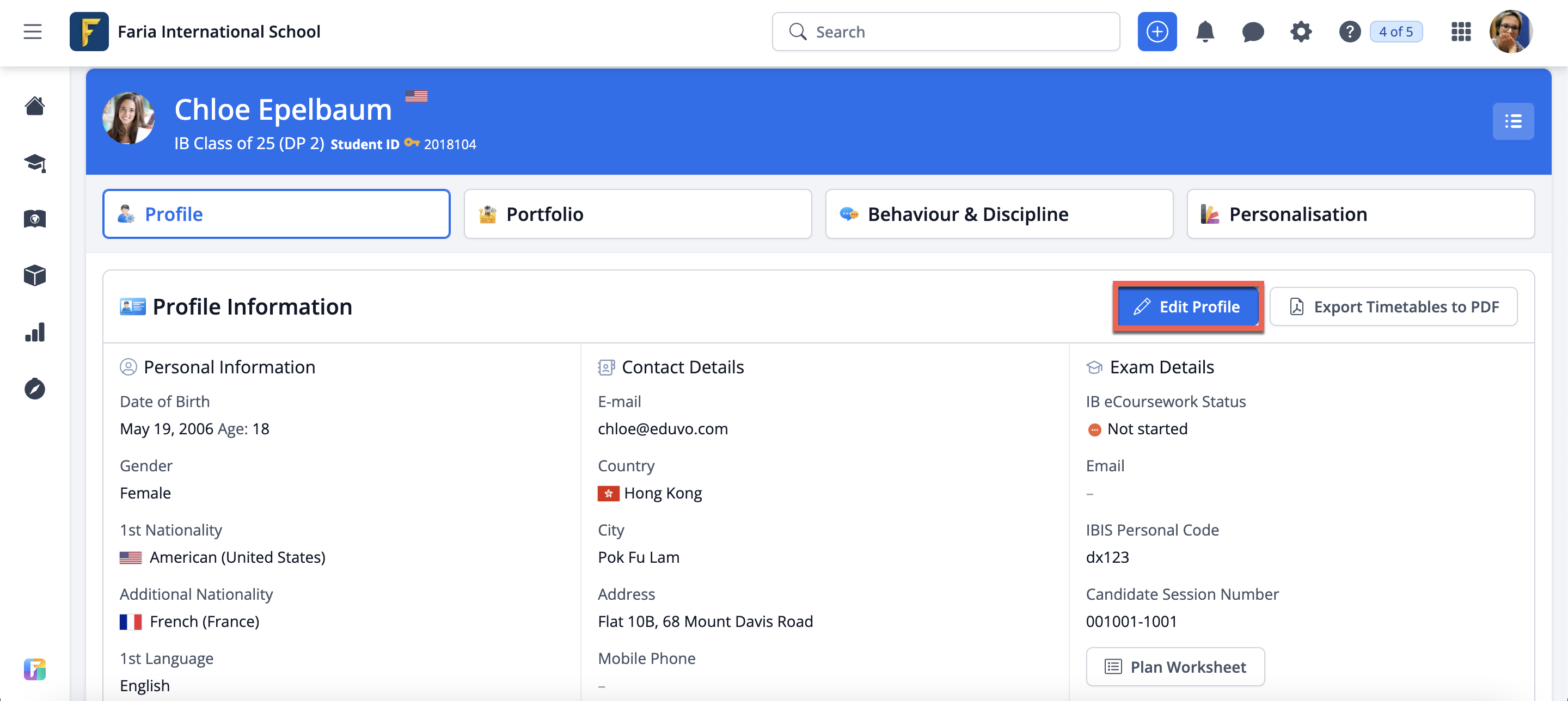Open the bar chart analytics icon
The image size is (1568, 701).
[x=35, y=332]
